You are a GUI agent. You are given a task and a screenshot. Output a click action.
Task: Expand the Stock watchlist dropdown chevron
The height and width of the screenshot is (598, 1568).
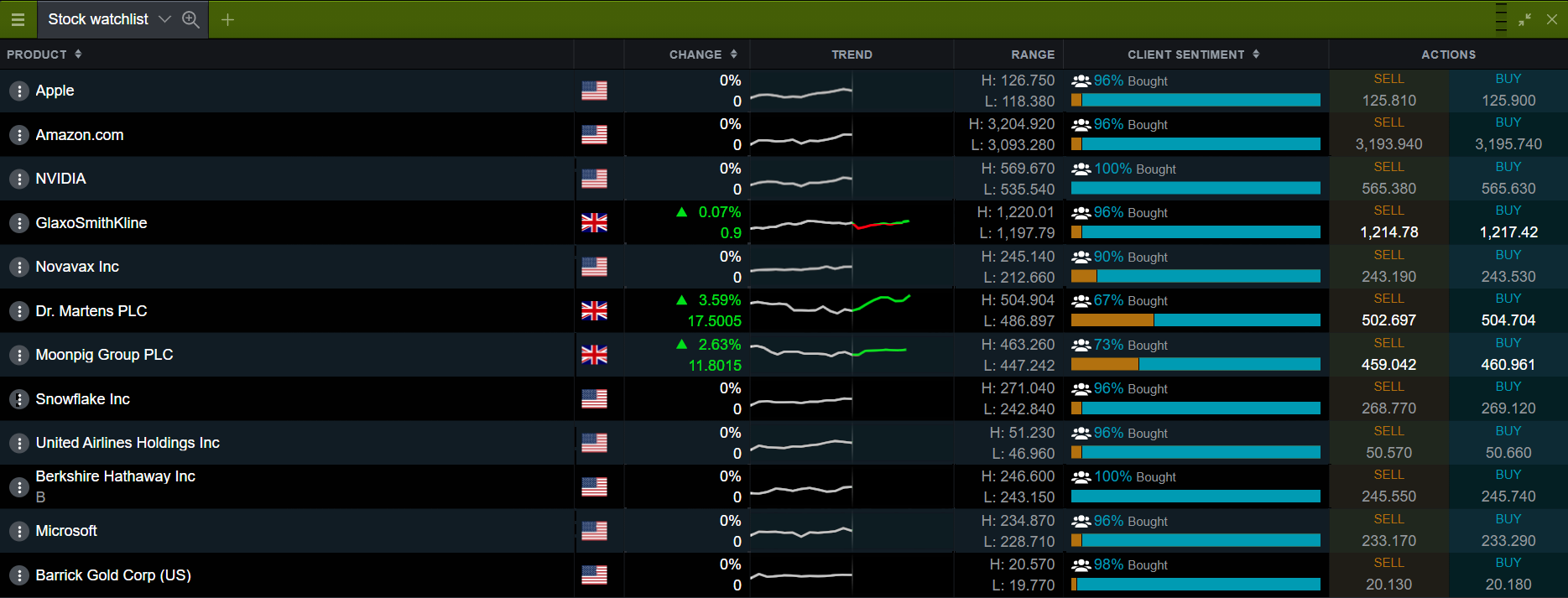(164, 19)
